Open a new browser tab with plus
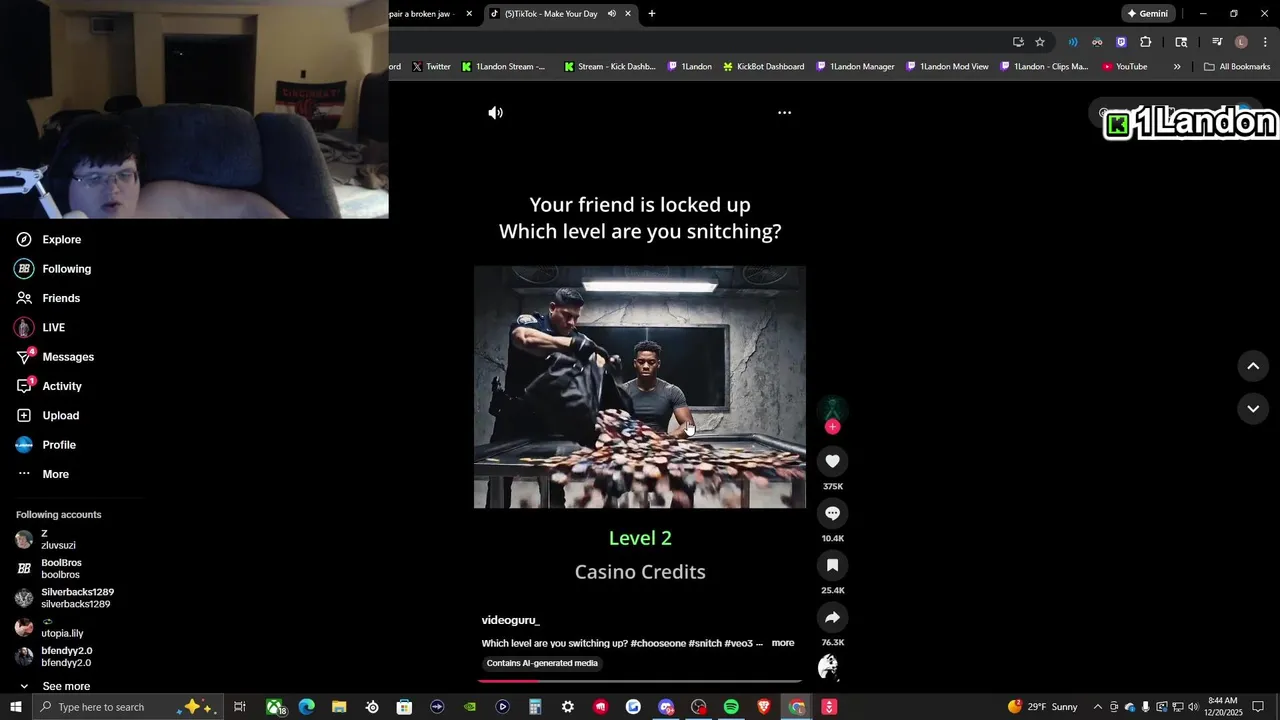Viewport: 1280px width, 720px height. pyautogui.click(x=652, y=14)
